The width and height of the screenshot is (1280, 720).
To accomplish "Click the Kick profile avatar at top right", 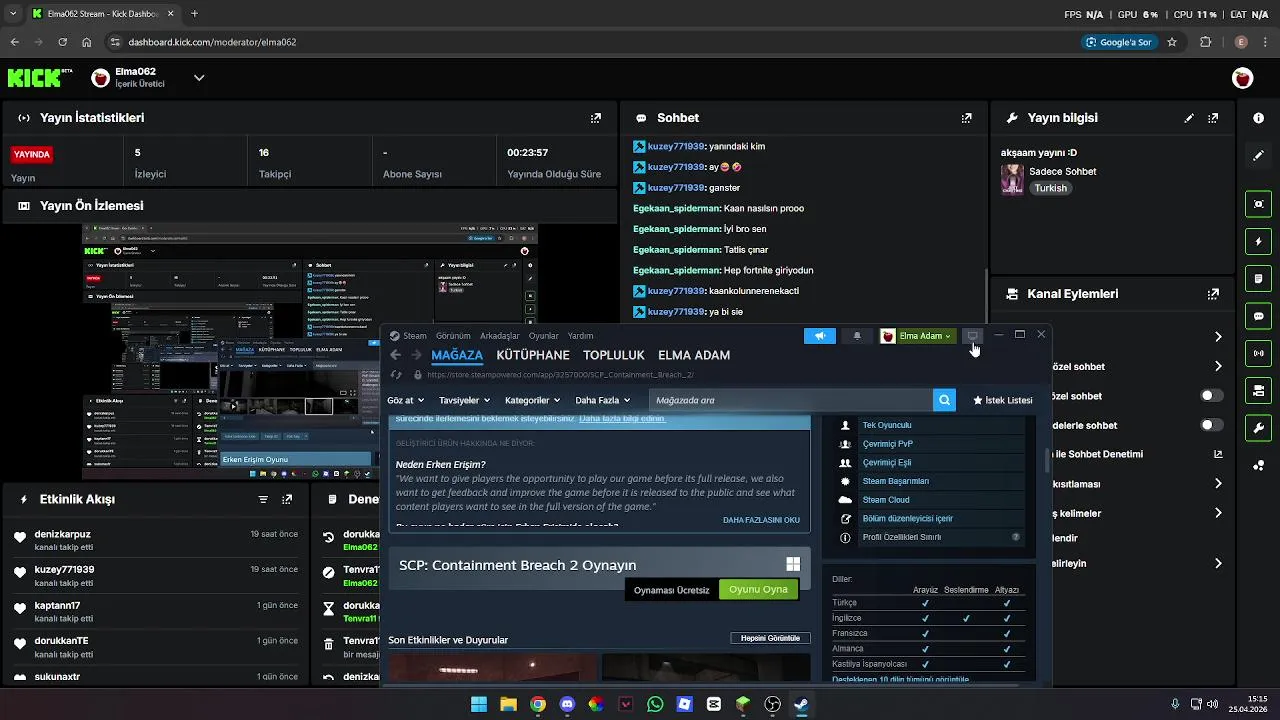I will 1242,78.
